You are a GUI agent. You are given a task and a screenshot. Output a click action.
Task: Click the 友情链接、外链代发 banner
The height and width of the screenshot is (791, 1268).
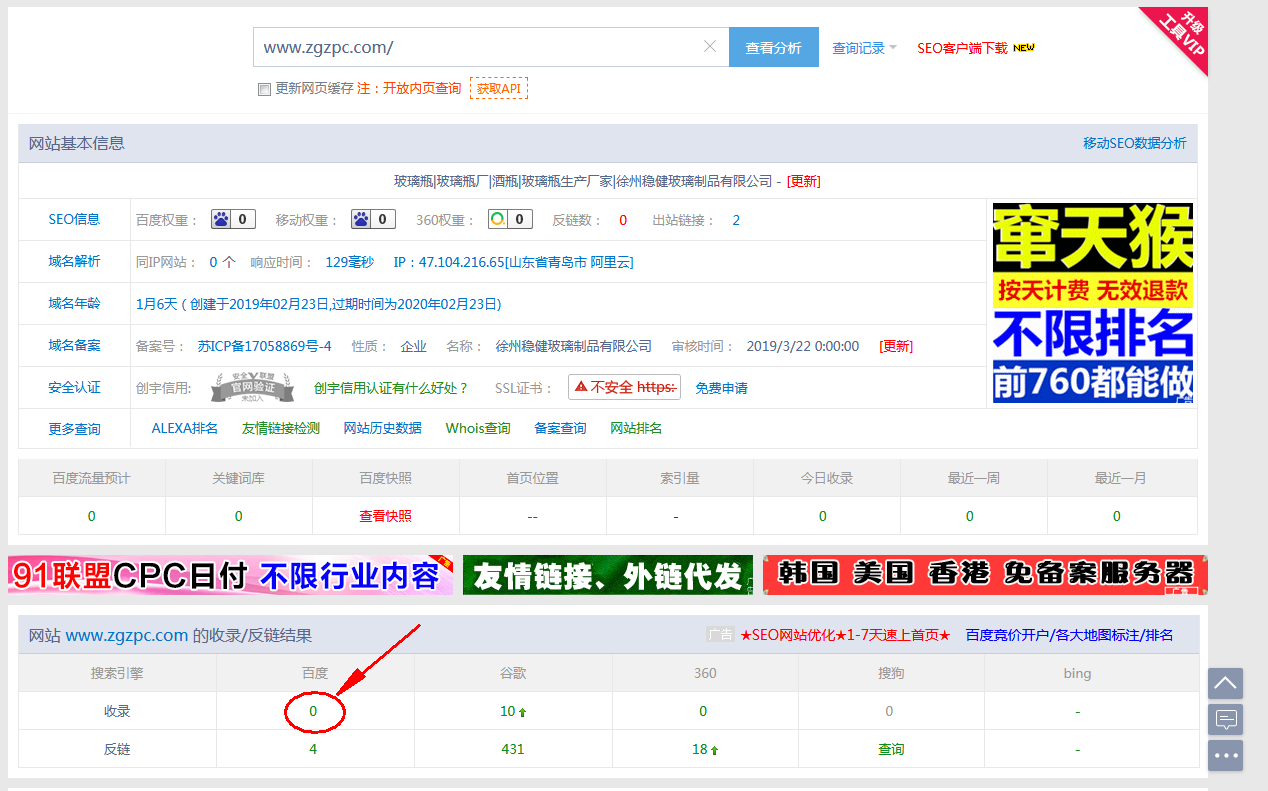click(608, 575)
